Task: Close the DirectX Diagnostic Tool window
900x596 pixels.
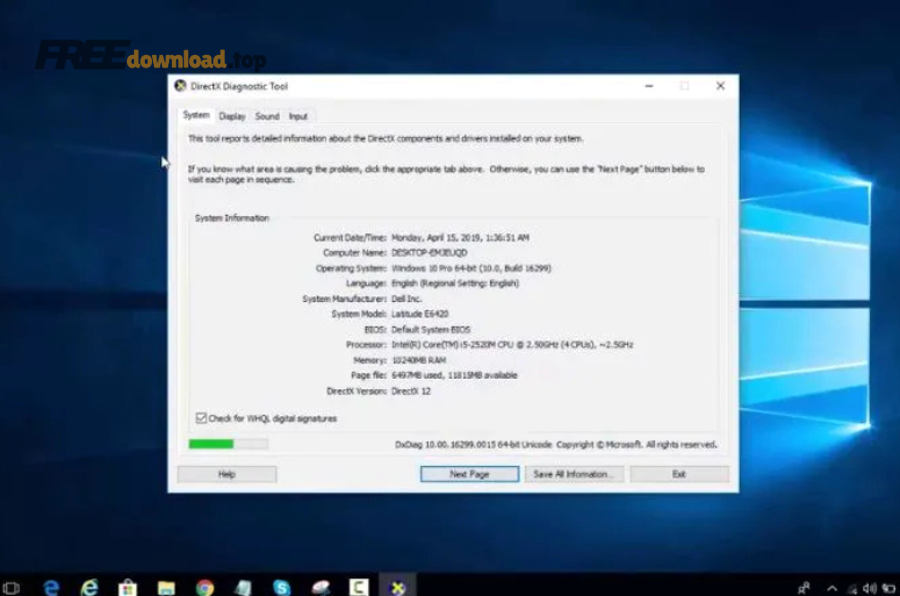Action: (720, 86)
